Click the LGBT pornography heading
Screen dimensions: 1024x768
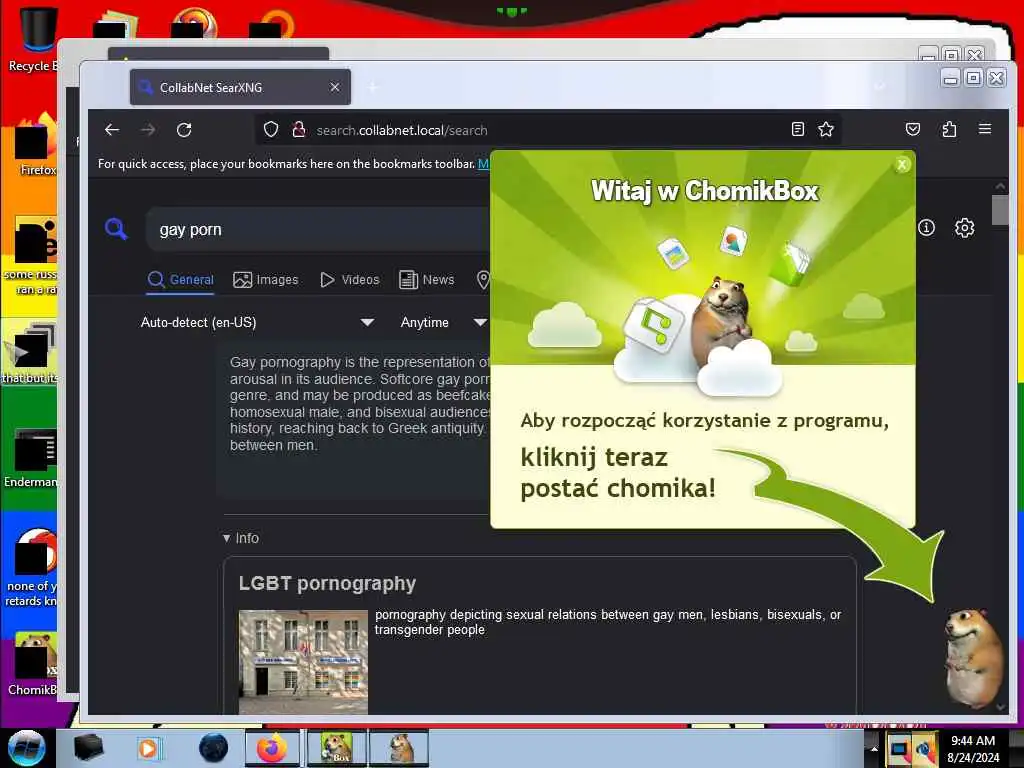click(x=327, y=583)
